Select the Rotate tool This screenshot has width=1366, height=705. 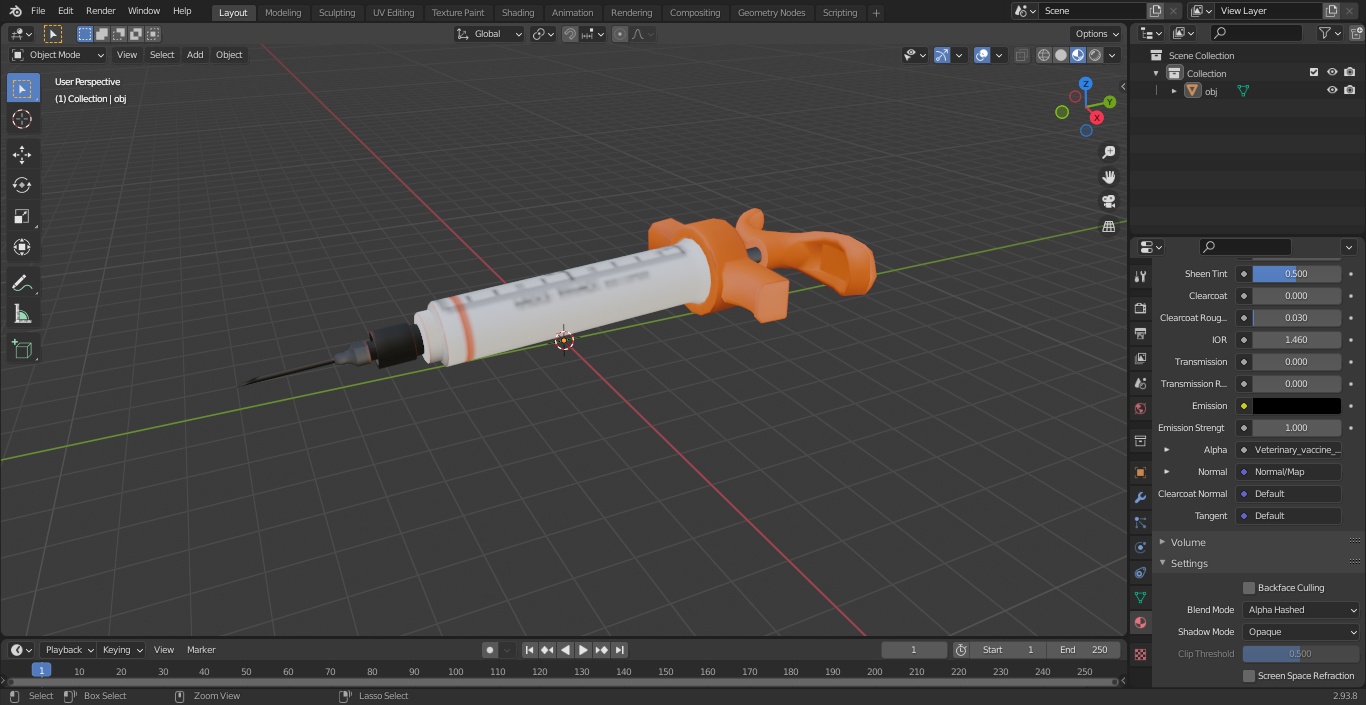point(22,185)
